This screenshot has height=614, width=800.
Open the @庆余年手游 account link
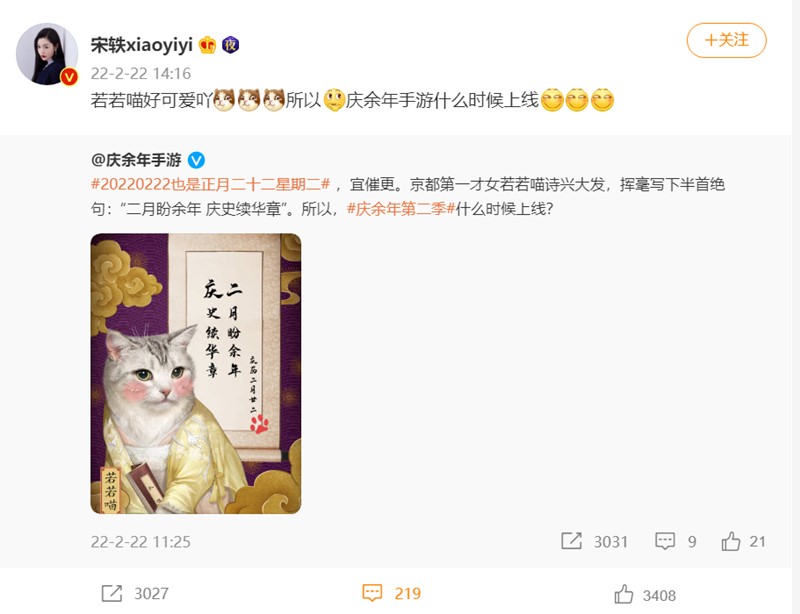pos(136,160)
